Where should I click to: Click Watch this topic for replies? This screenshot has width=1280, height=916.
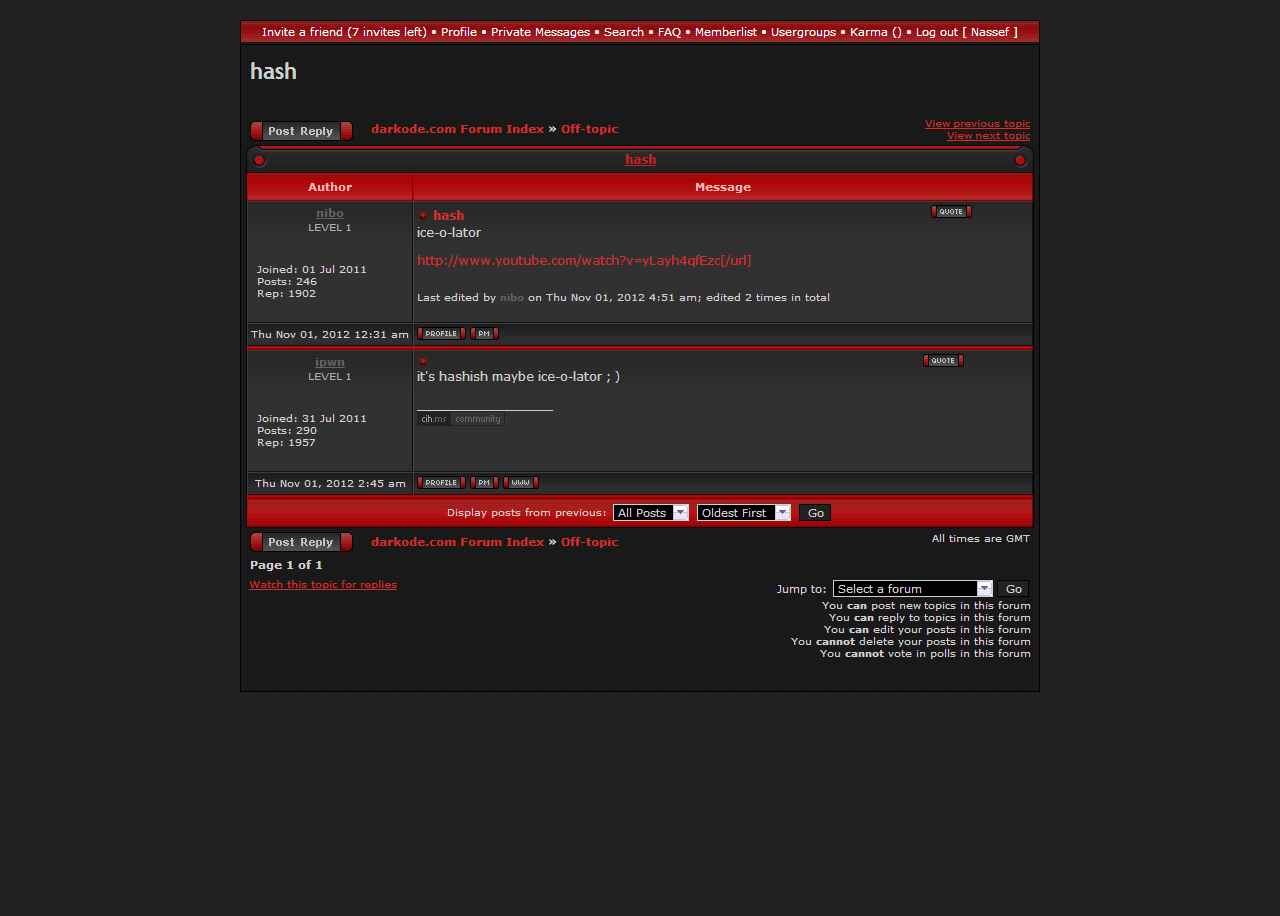[x=322, y=584]
